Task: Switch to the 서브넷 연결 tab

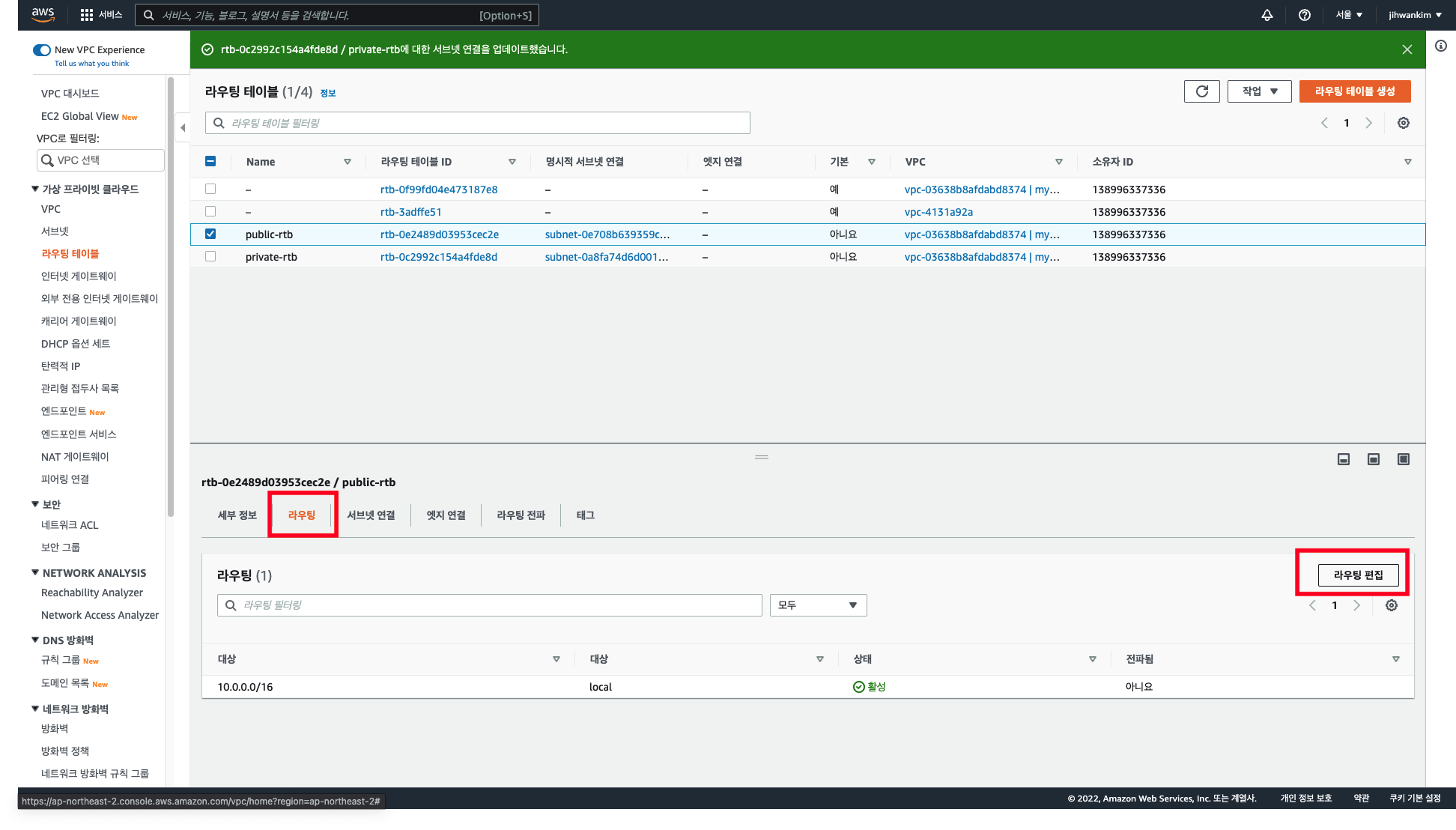Action: point(371,515)
